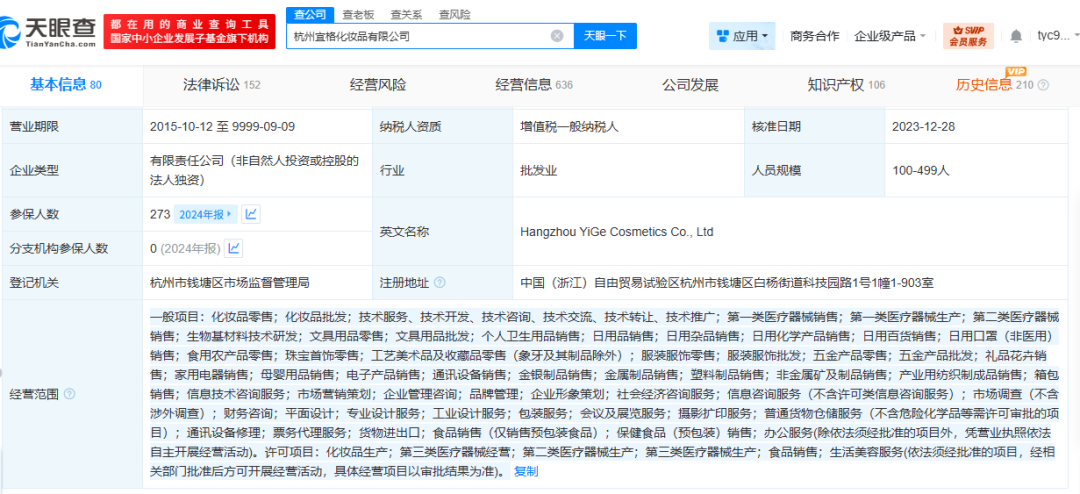
Task: Open the SVIP member service badge
Action: (968, 36)
